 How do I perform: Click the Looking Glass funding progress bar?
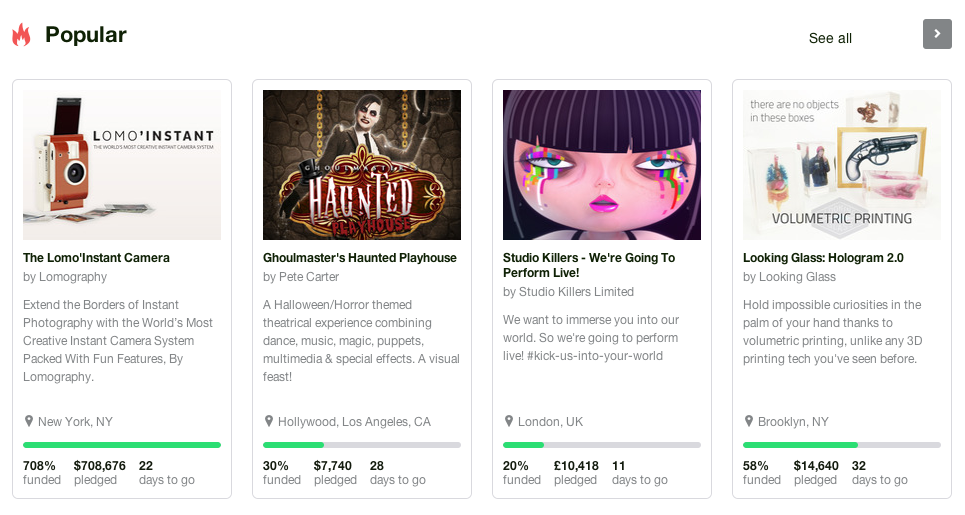point(842,445)
